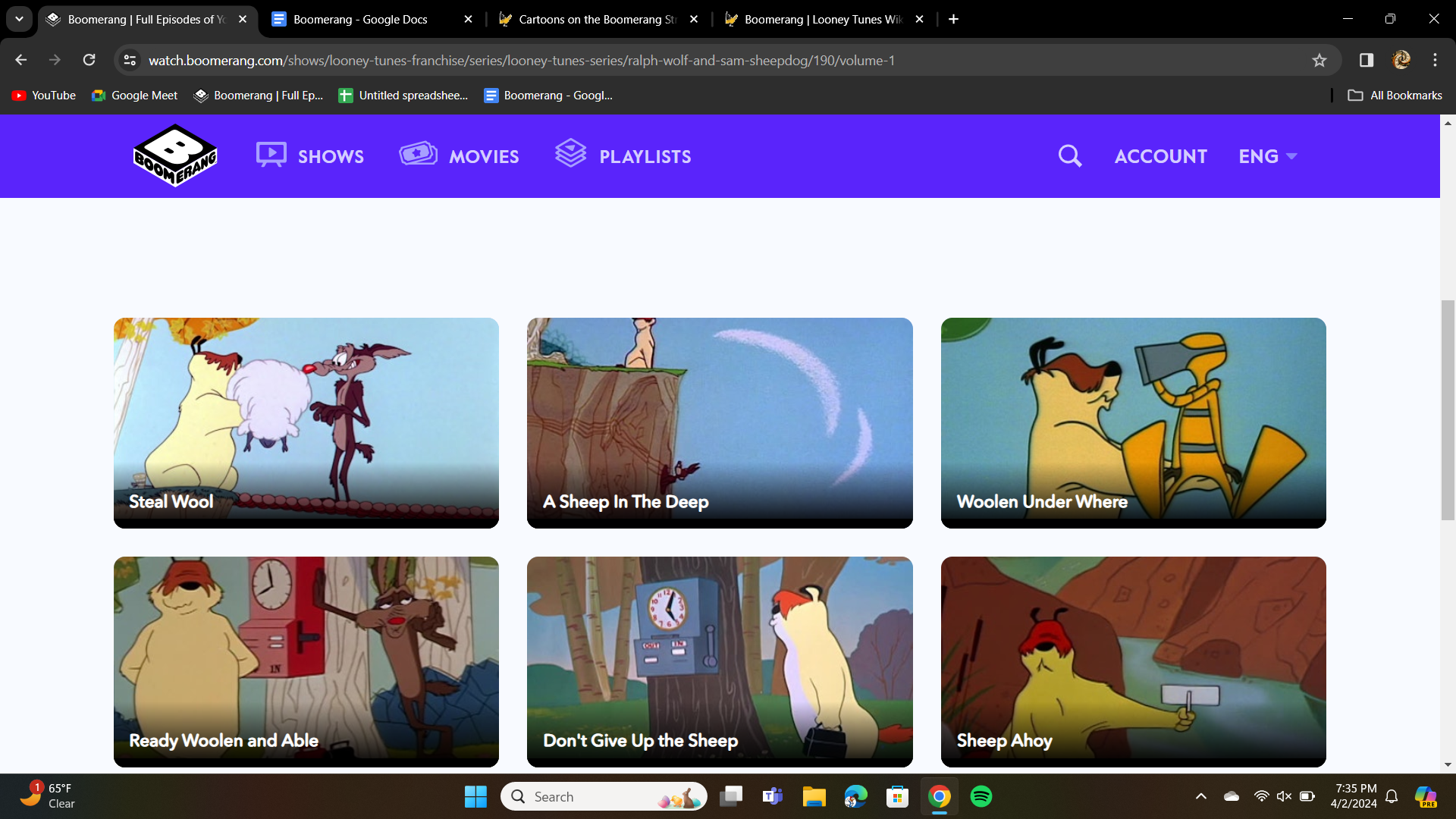Close the Cartoons on the Boomerang tab
1456x819 pixels.
point(694,20)
